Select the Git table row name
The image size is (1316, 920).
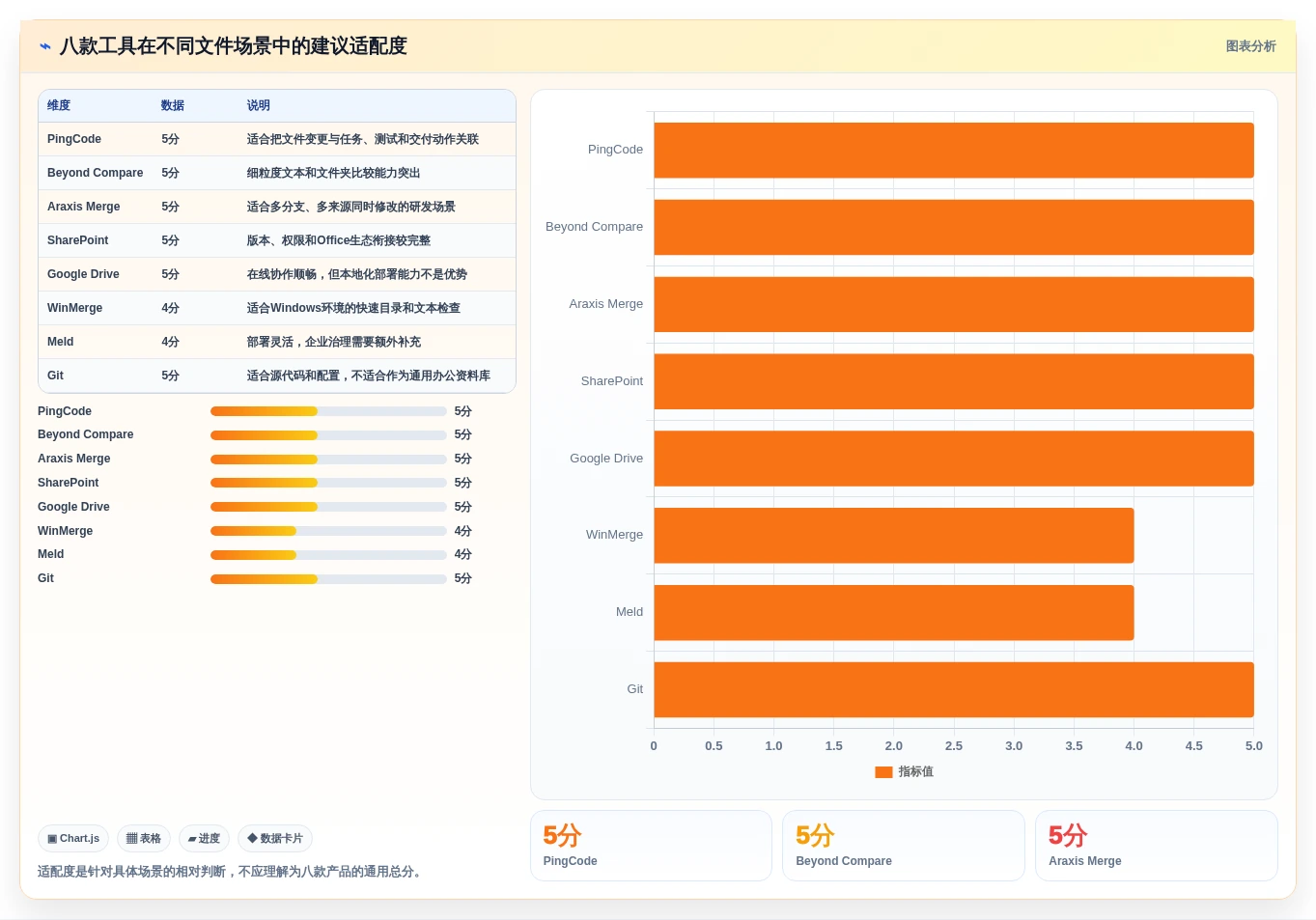[55, 376]
